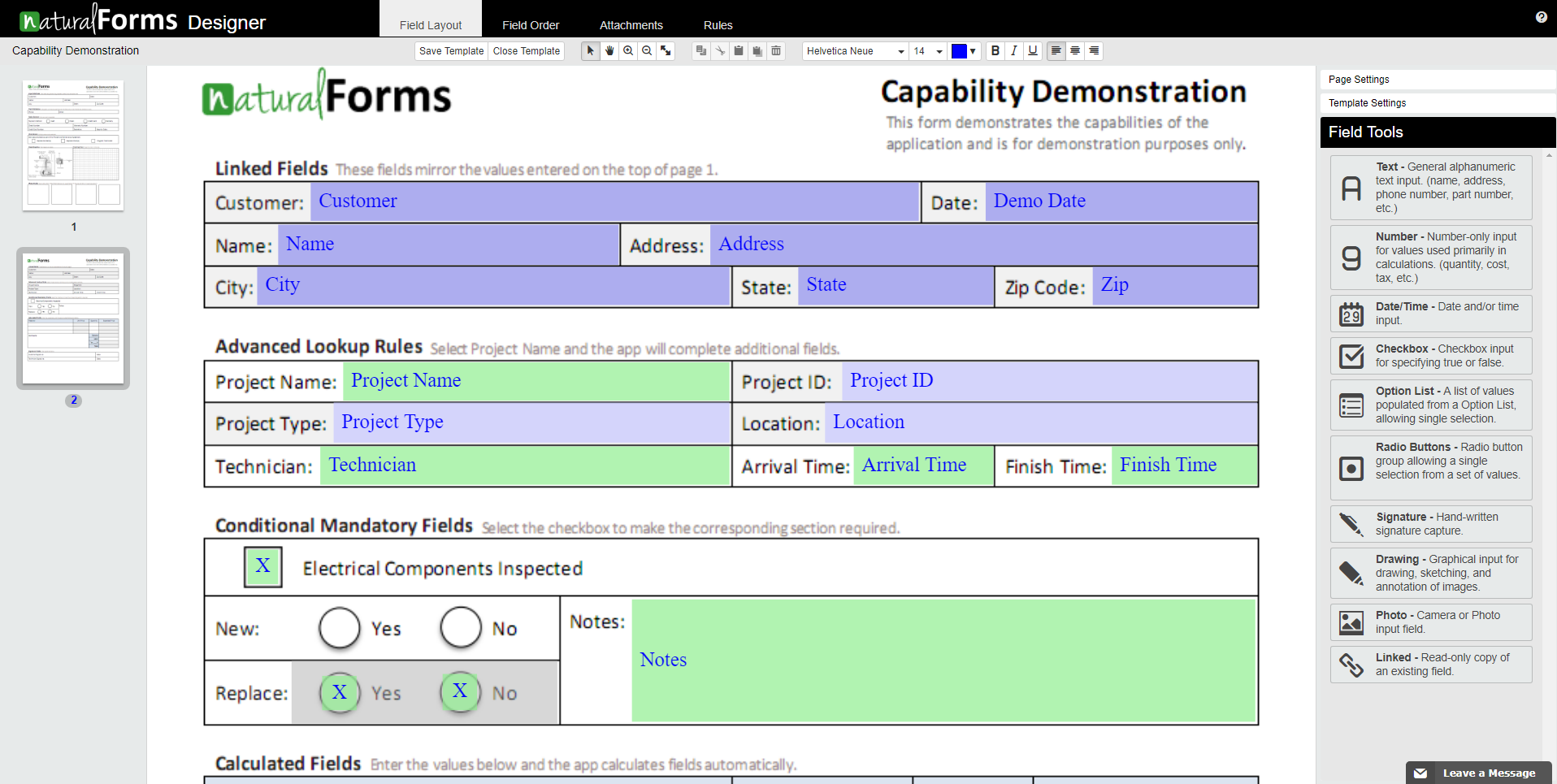1557x784 pixels.
Task: Switch to the Field Order tab
Action: coord(531,25)
